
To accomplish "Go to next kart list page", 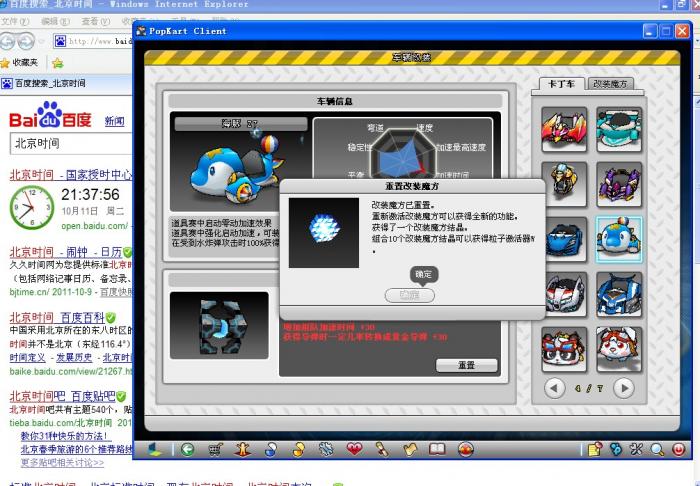I will point(624,388).
